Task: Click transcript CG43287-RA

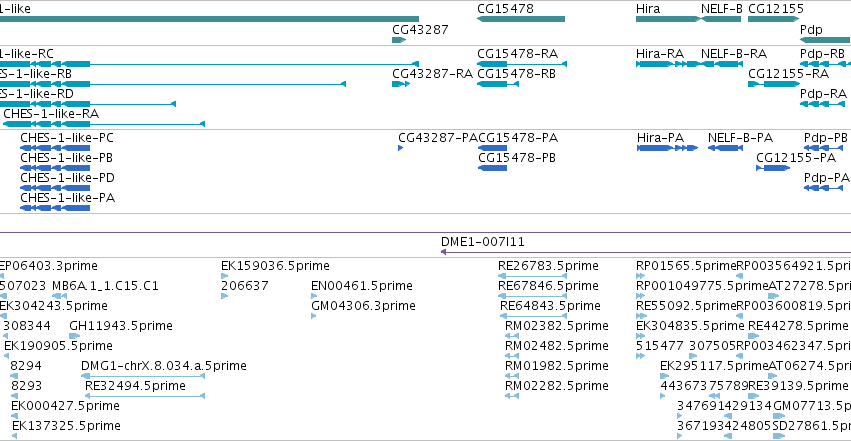Action: (x=401, y=84)
